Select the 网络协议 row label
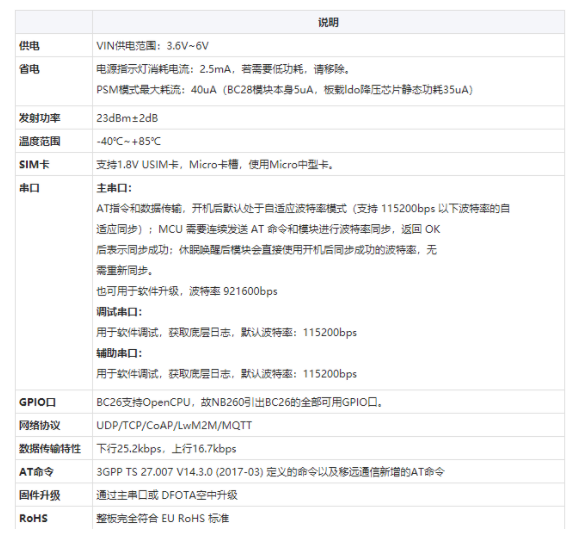Image resolution: width=576 pixels, height=553 pixels. (x=39, y=425)
